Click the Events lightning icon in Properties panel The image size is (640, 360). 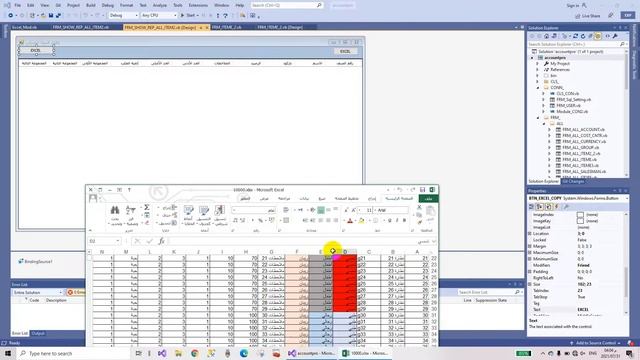(557, 207)
